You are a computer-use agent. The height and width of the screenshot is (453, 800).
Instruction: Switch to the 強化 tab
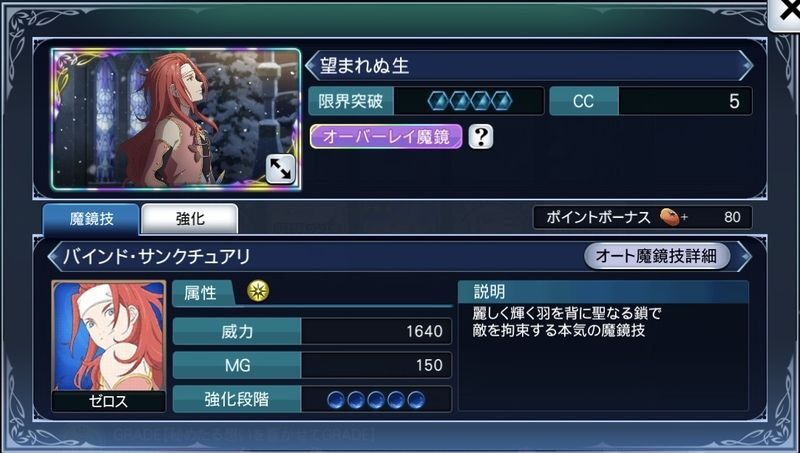[190, 219]
